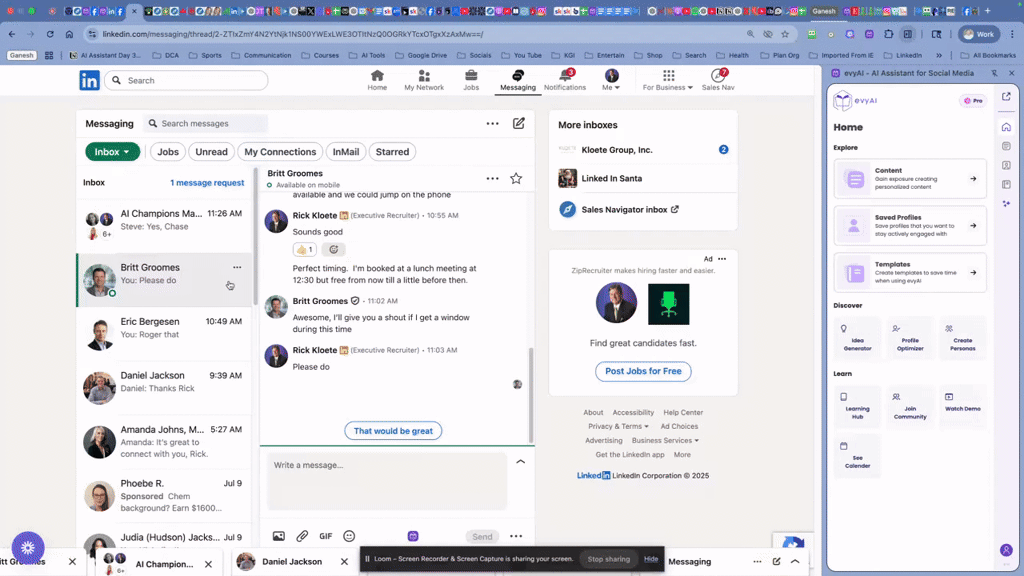Open Messaging in top nav
Viewport: 1024px width, 576px height.
[x=518, y=80]
